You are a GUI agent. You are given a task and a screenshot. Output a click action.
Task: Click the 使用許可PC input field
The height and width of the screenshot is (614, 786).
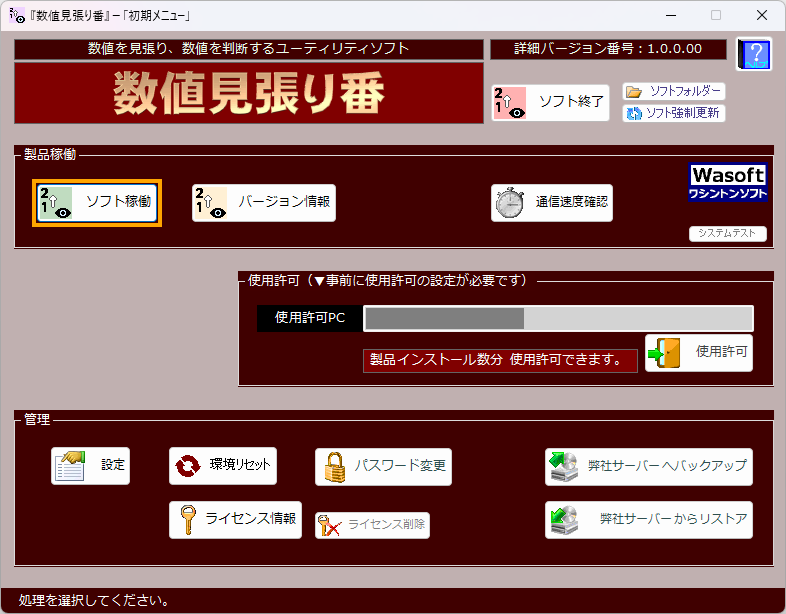pos(558,318)
